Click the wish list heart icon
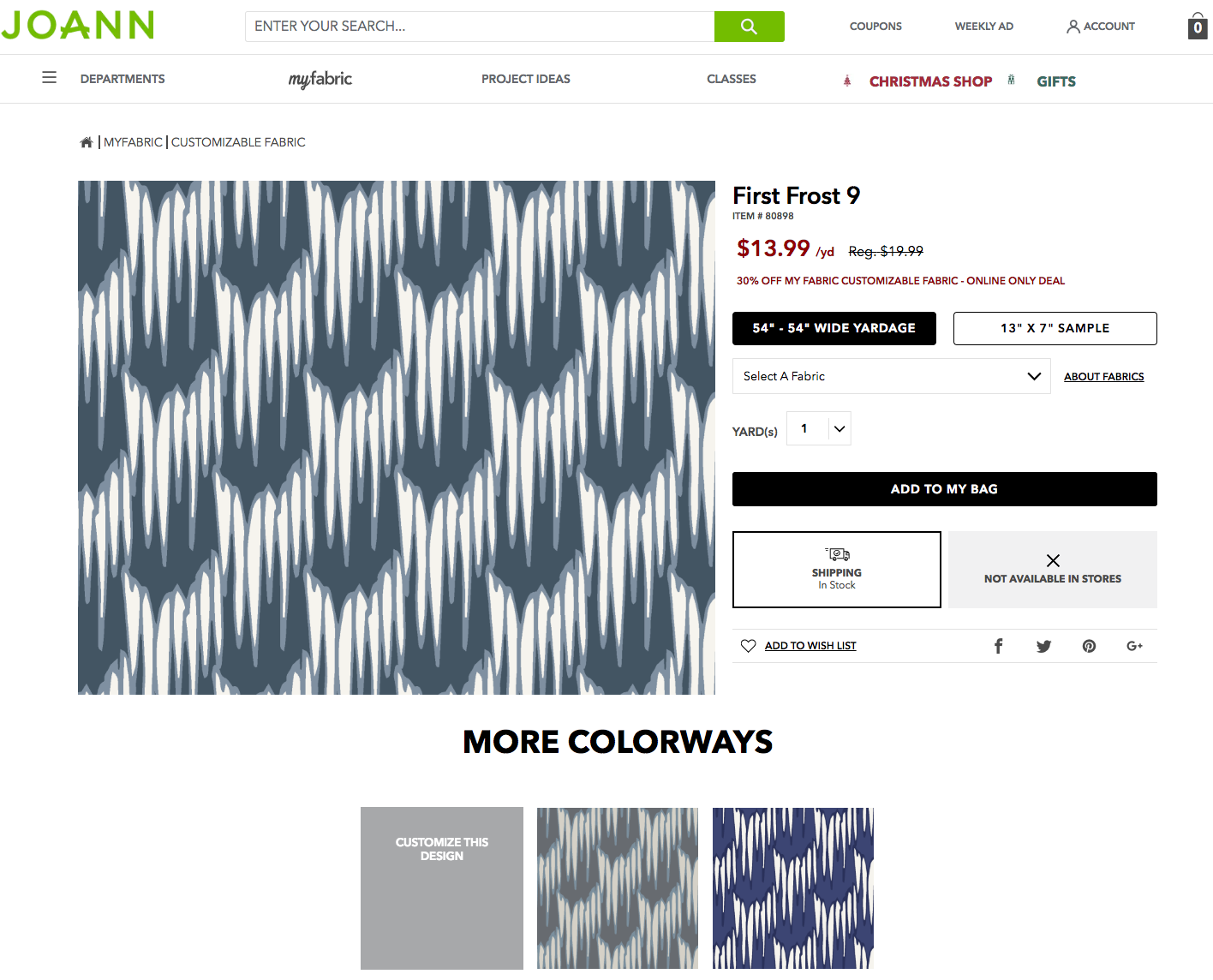Viewport: 1213px width, 980px height. click(748, 646)
